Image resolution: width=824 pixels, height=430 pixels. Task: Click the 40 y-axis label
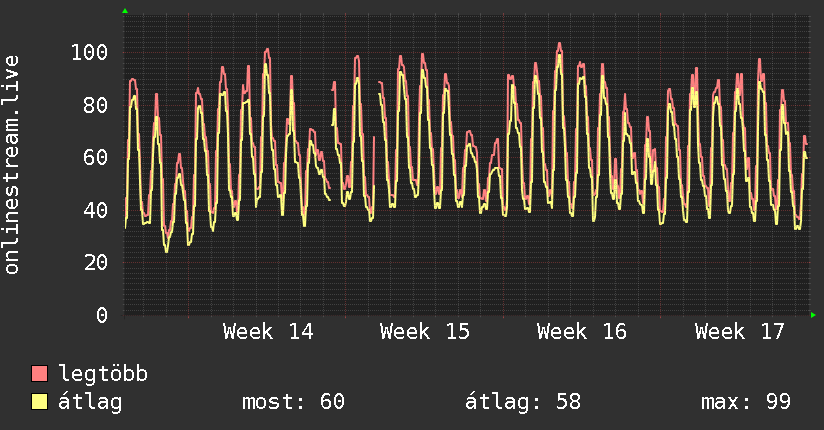(96, 210)
